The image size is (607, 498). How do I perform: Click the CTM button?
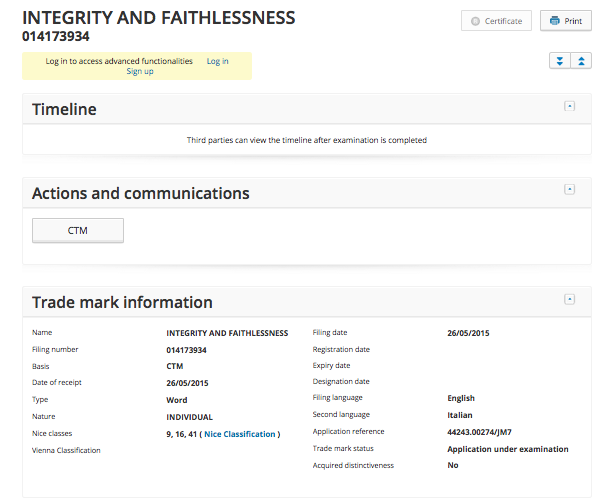78,231
